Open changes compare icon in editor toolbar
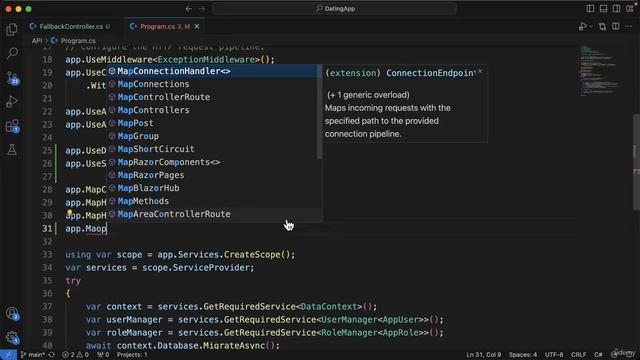Image resolution: width=640 pixels, height=360 pixels. (602, 27)
